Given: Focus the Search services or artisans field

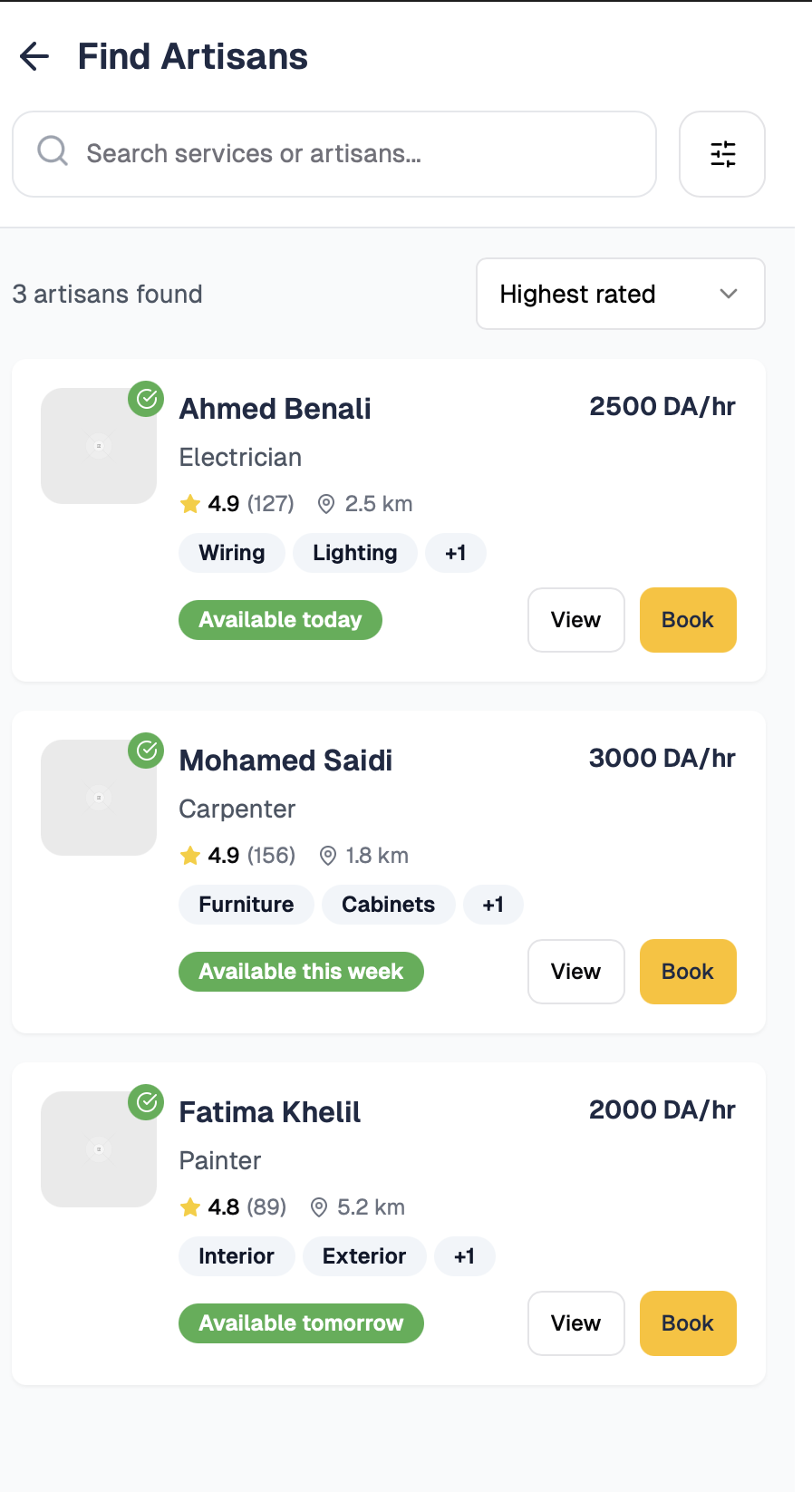Looking at the screenshot, I should click(x=334, y=154).
